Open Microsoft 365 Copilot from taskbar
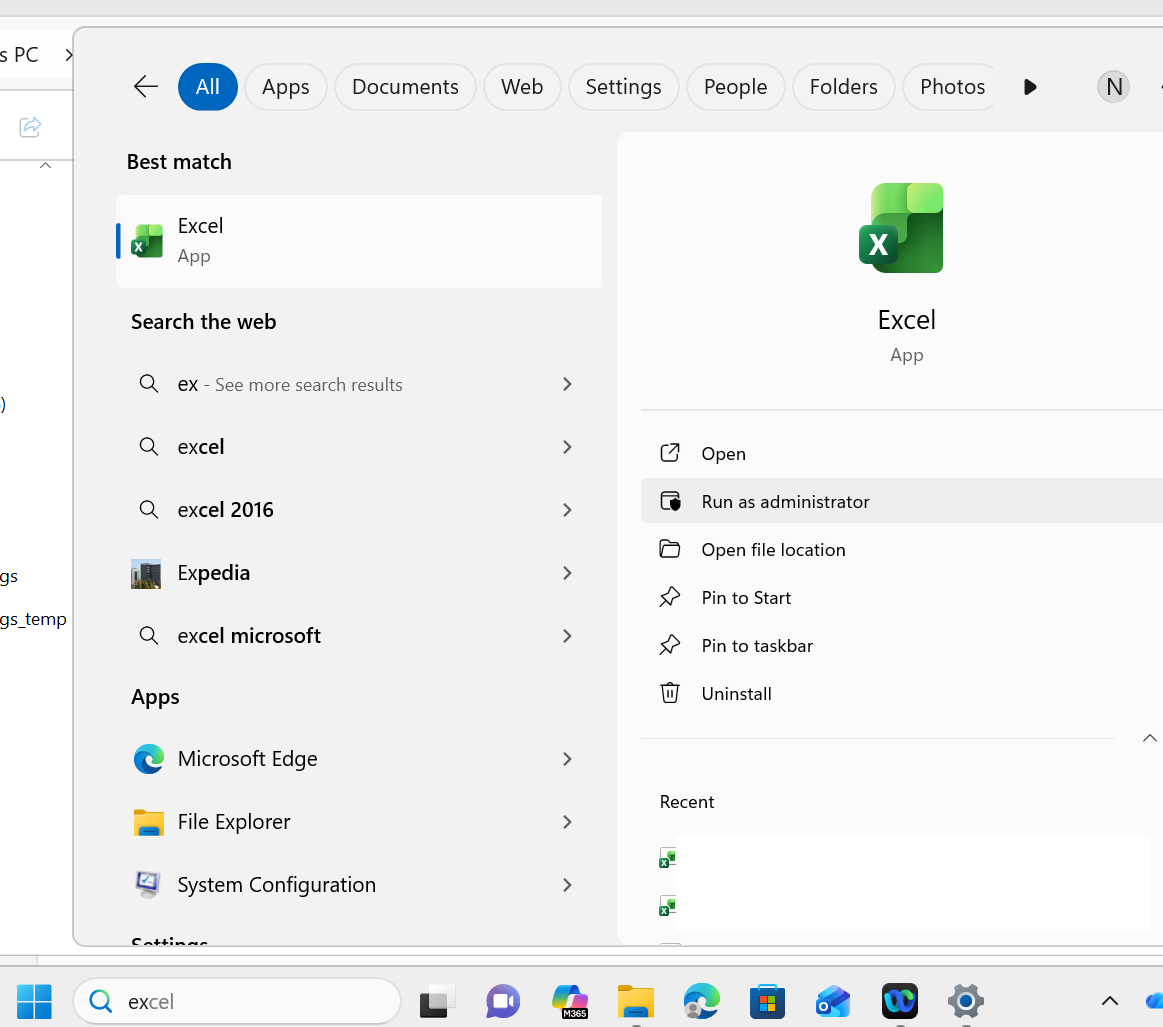 point(570,1002)
